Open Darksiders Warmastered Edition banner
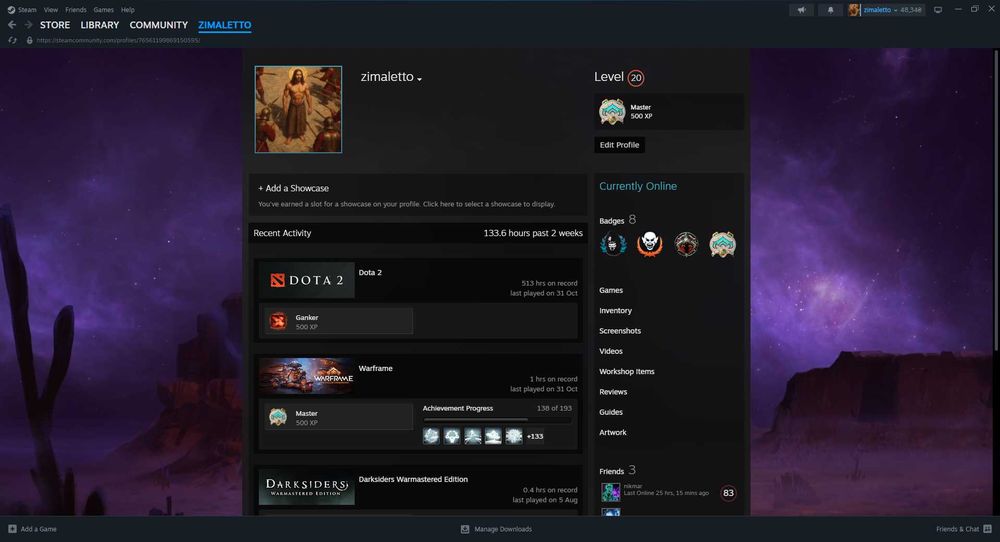Screen dimensions: 1000x542 click(307, 487)
